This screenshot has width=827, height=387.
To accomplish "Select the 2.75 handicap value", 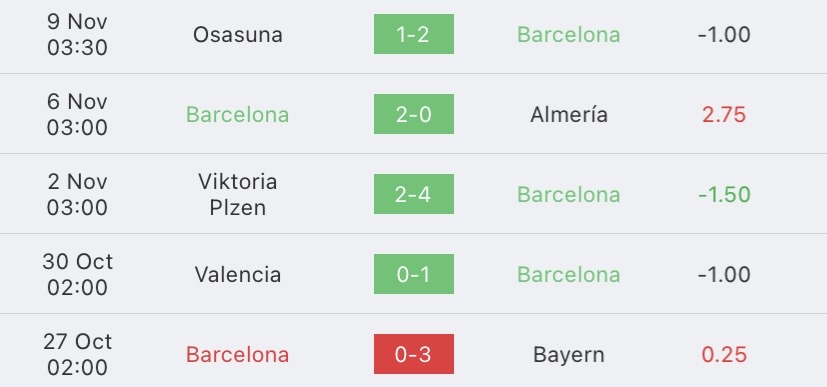I will pyautogui.click(x=724, y=115).
